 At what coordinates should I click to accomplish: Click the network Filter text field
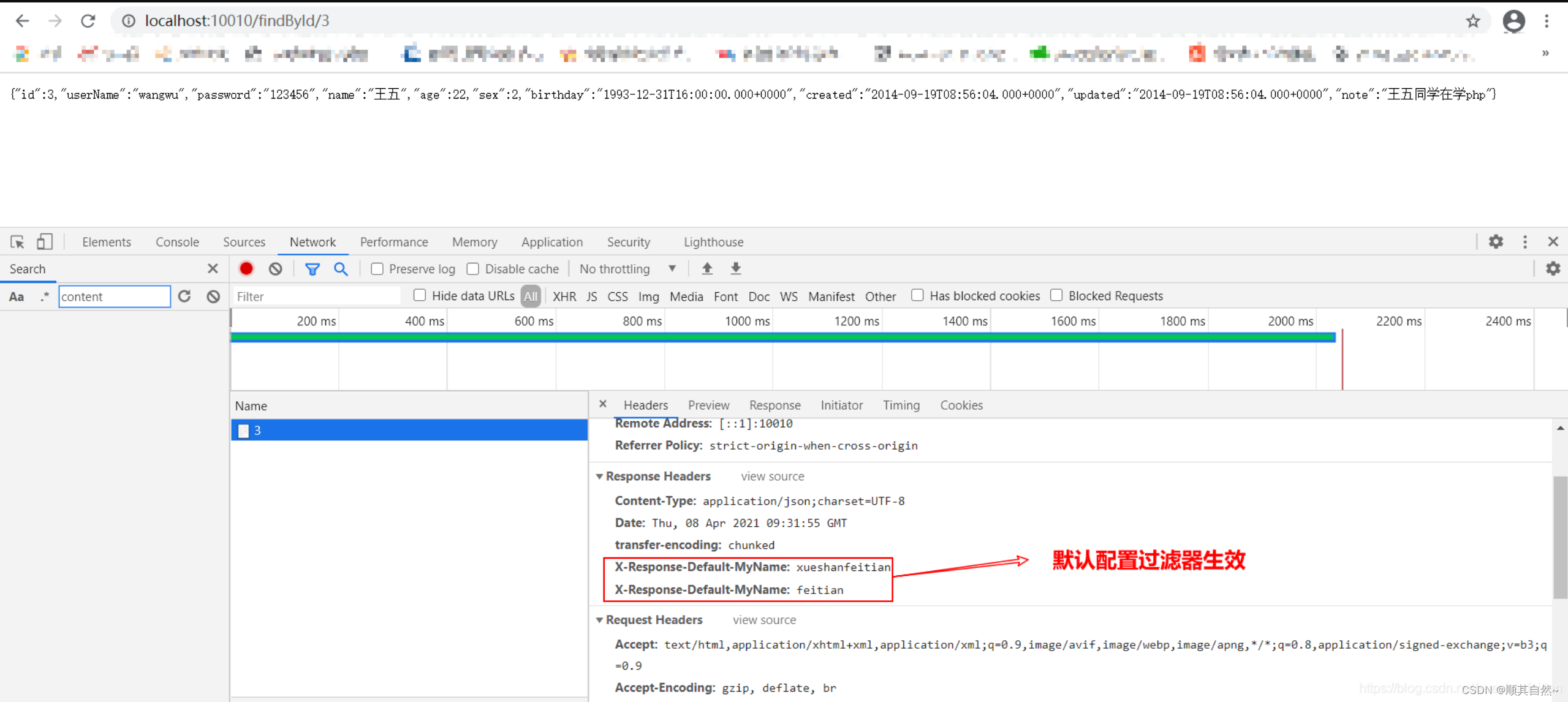[317, 296]
